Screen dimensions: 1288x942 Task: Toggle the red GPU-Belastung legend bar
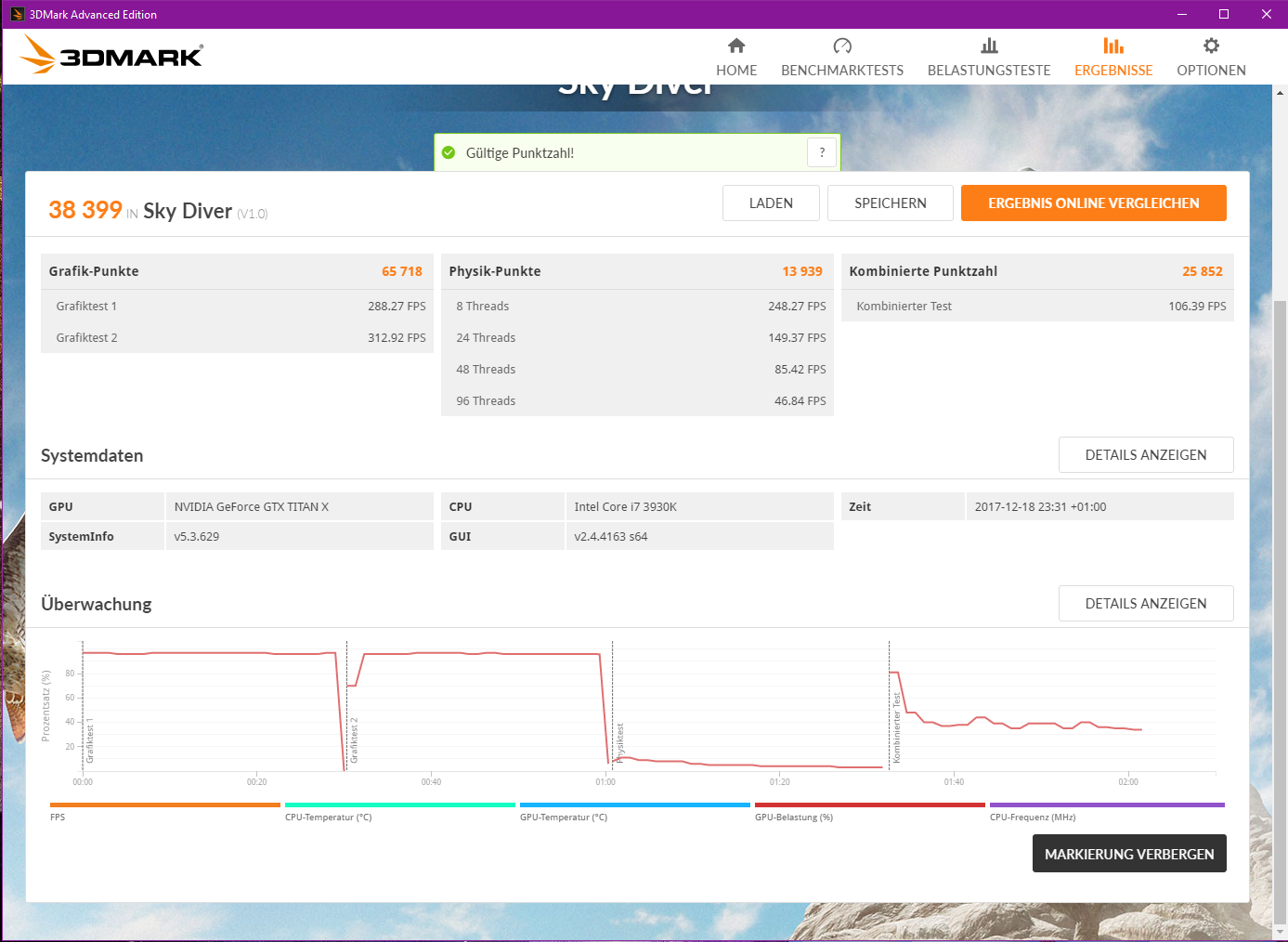point(870,805)
